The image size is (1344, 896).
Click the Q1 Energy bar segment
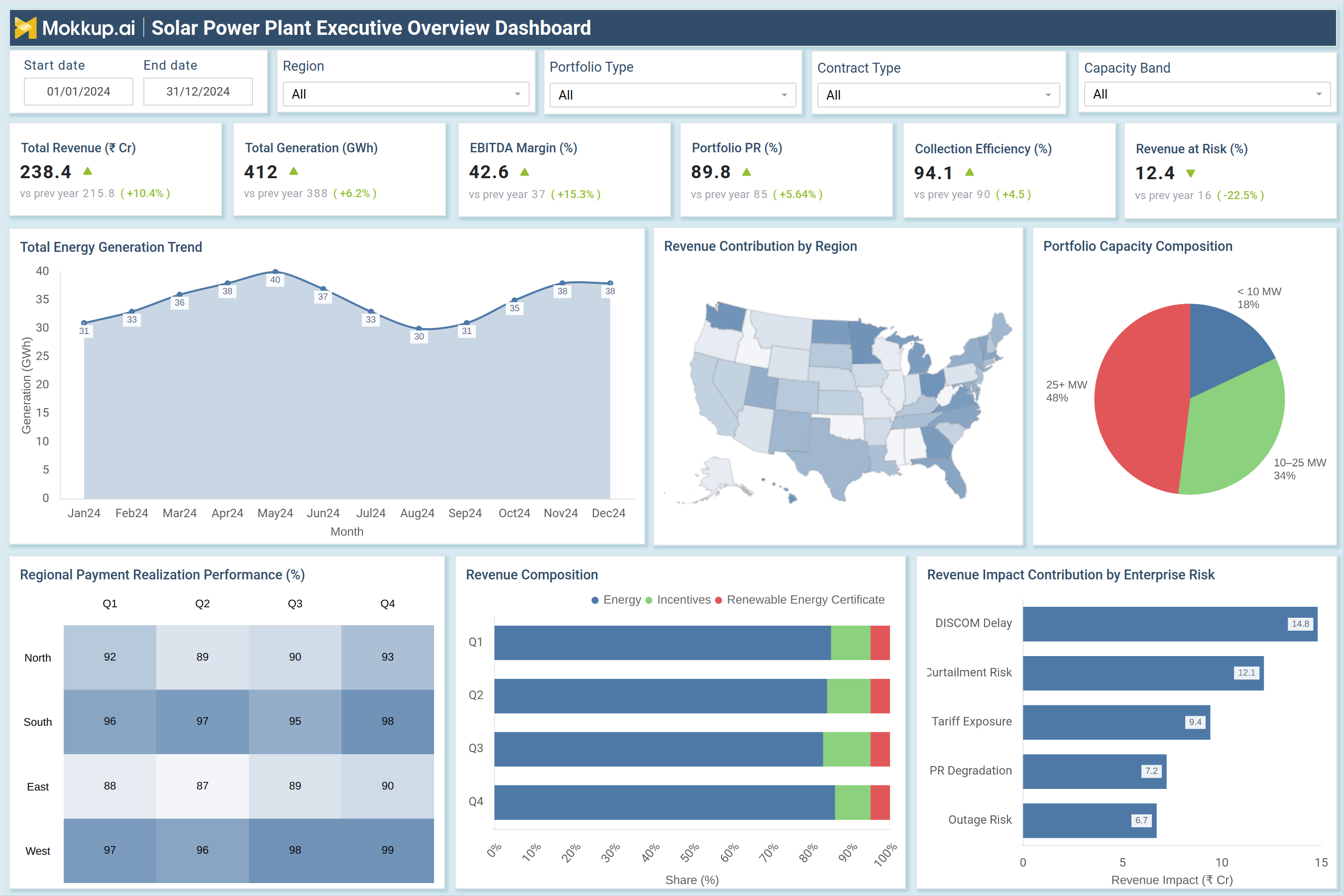(662, 643)
